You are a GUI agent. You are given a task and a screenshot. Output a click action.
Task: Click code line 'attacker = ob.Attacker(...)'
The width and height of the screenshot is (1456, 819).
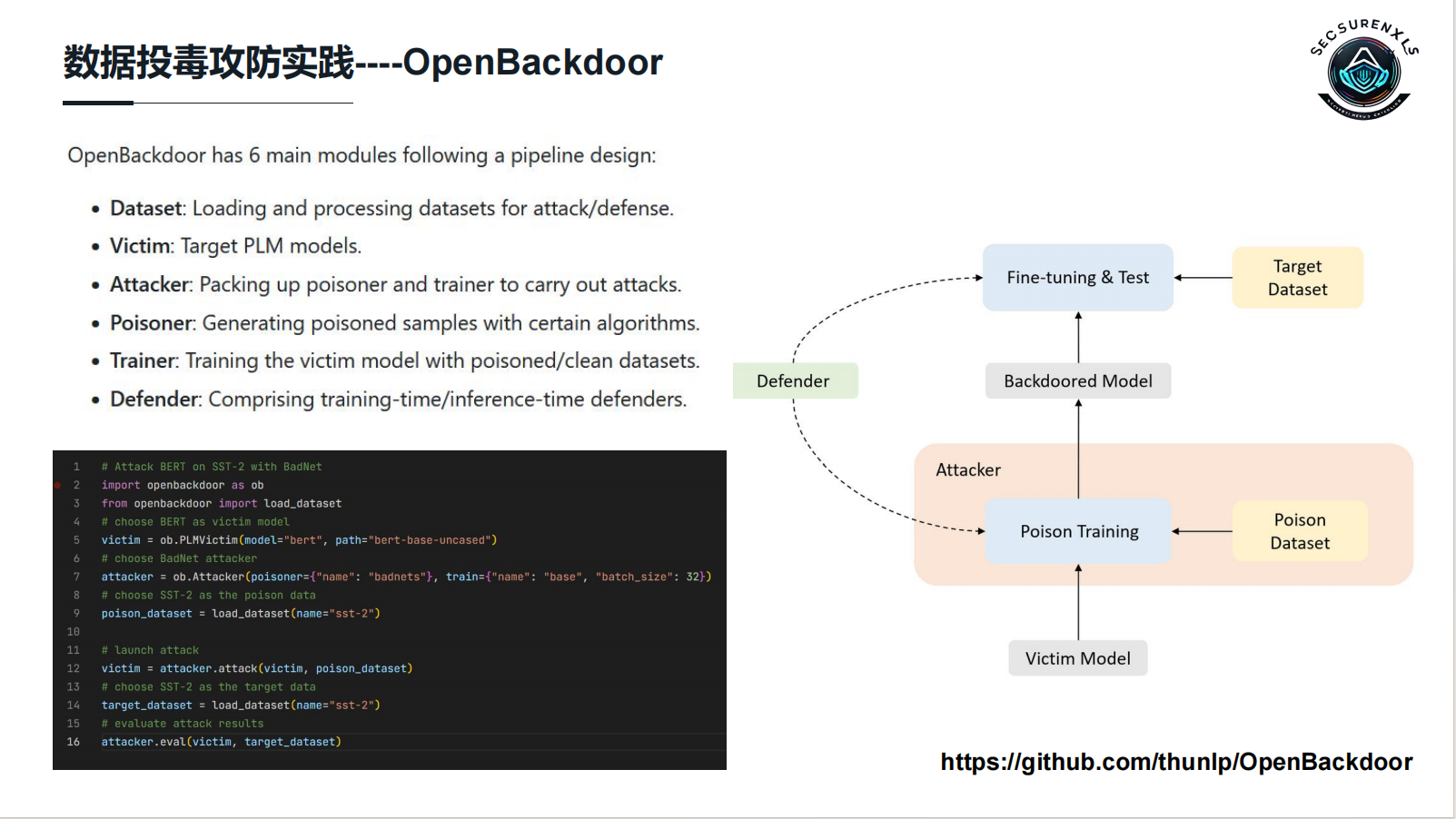406,577
